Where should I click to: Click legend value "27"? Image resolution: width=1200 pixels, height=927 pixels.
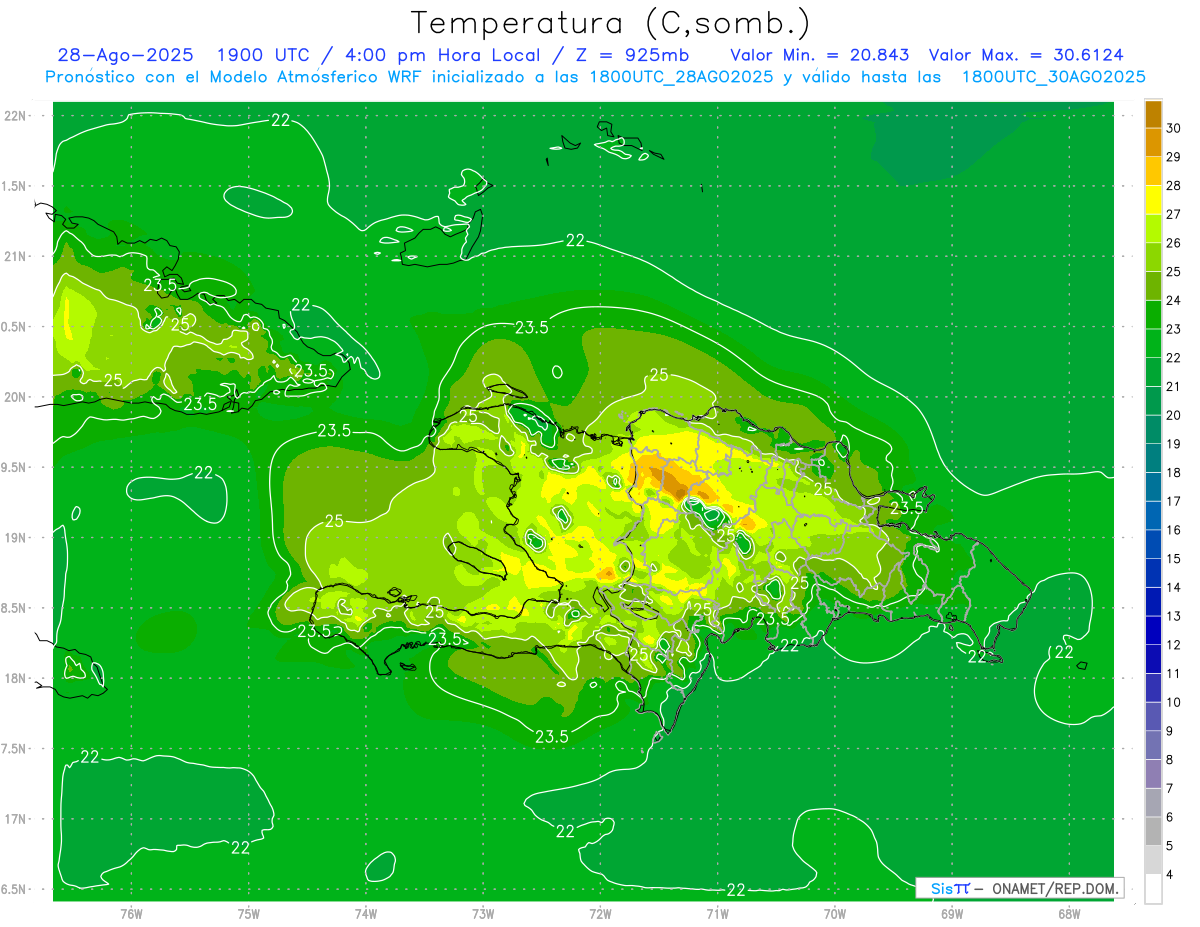click(x=1174, y=214)
